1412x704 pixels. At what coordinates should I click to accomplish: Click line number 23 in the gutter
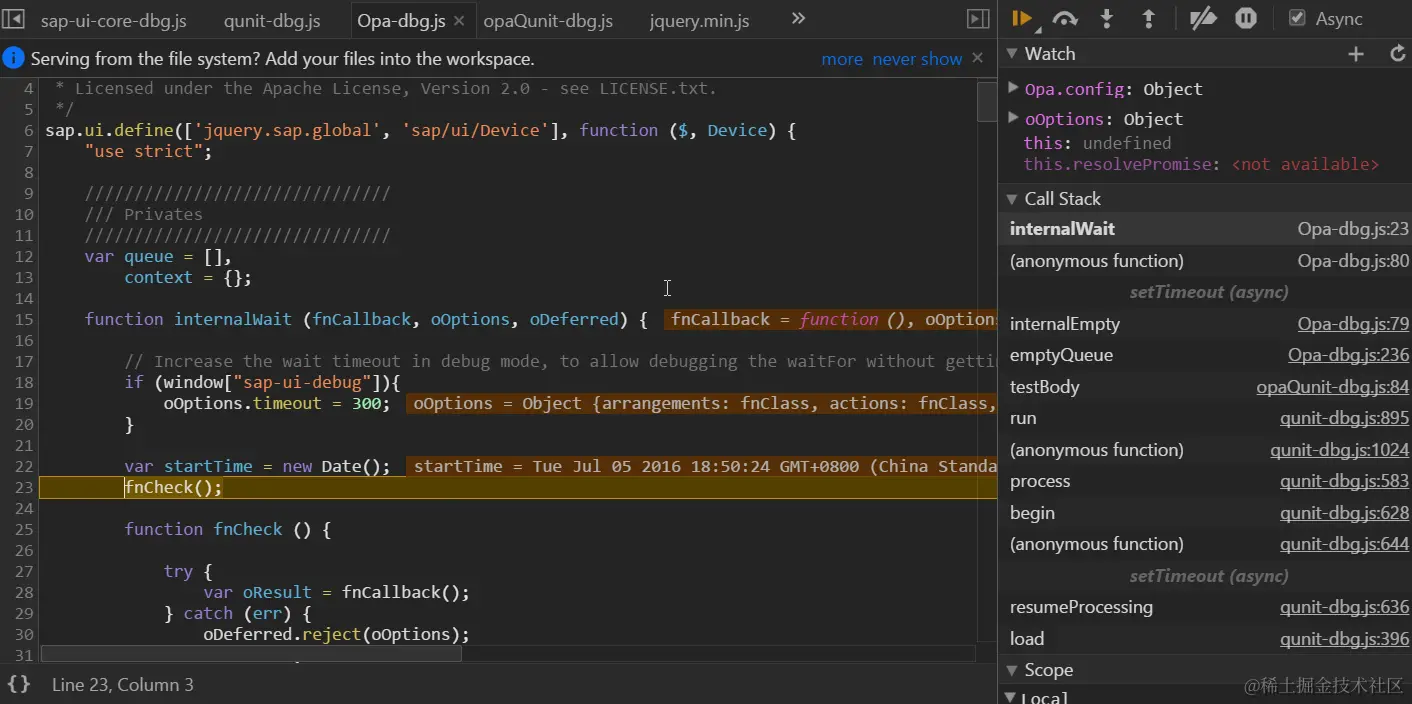(24, 487)
